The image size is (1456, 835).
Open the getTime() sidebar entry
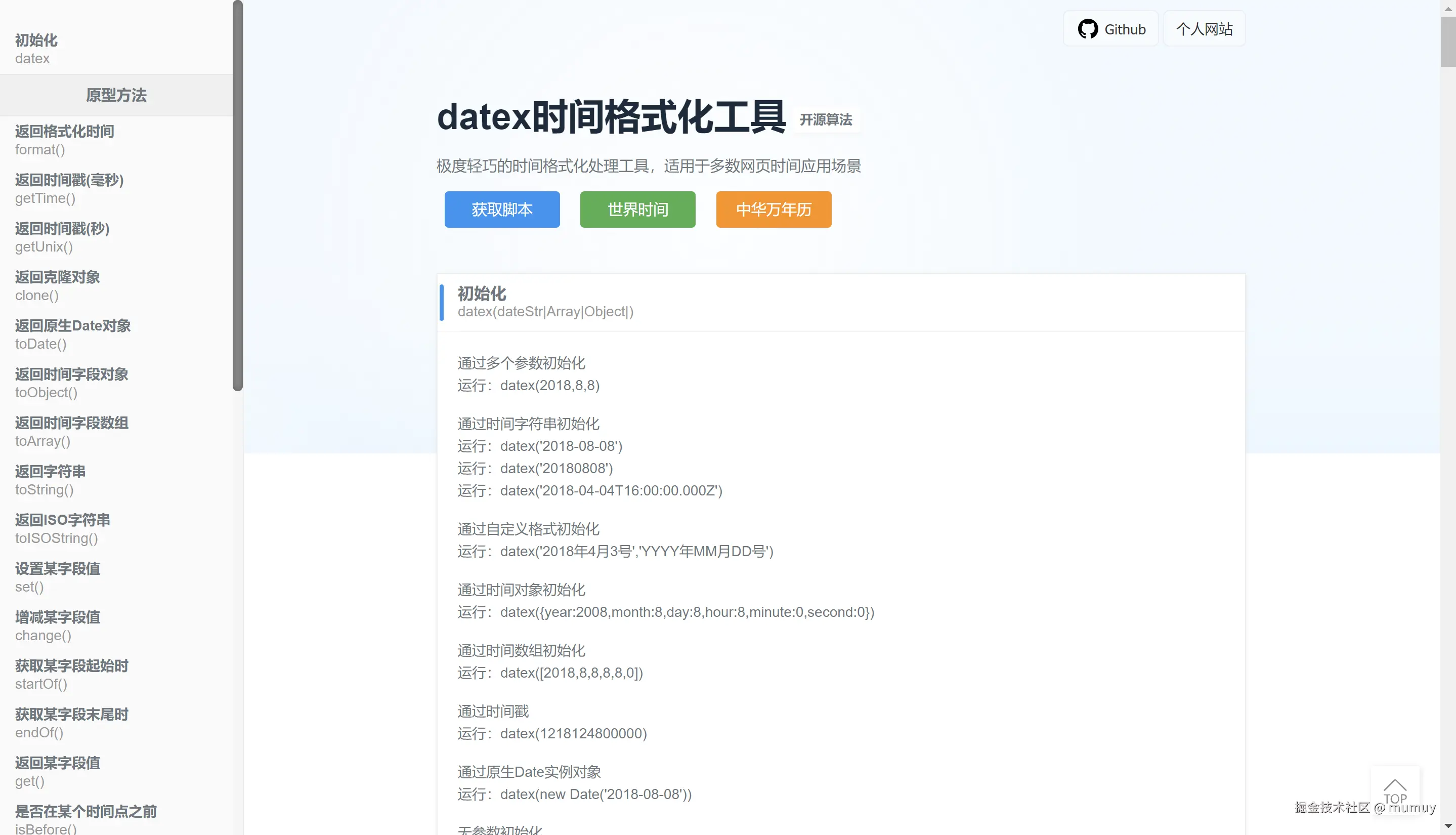tap(69, 189)
